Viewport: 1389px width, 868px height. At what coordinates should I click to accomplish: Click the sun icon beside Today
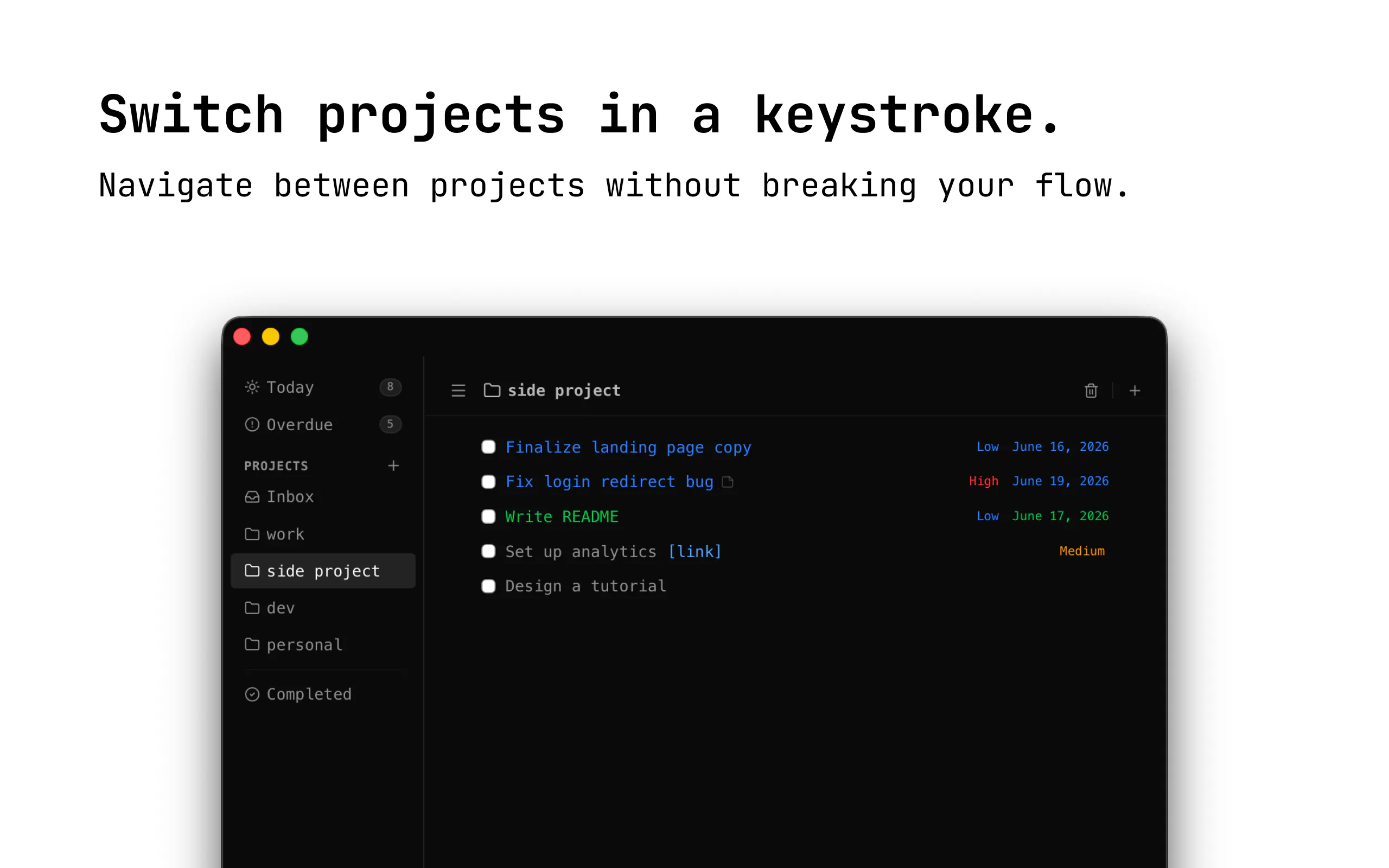point(252,387)
